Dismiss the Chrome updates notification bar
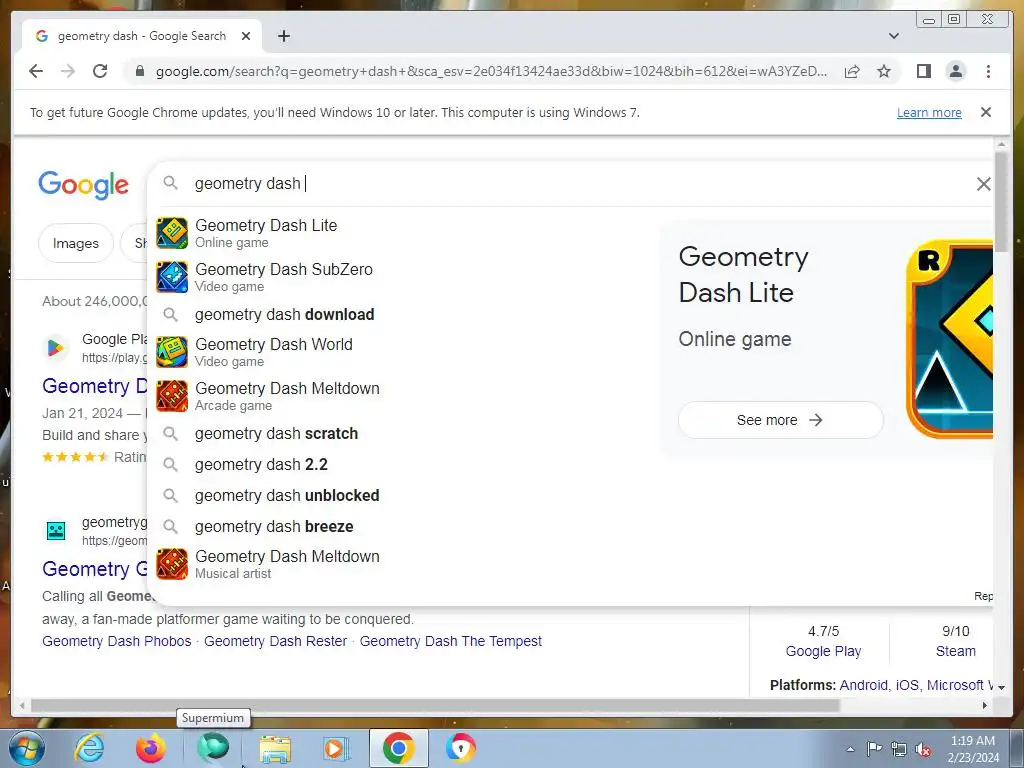The height and width of the screenshot is (768, 1024). click(x=986, y=112)
